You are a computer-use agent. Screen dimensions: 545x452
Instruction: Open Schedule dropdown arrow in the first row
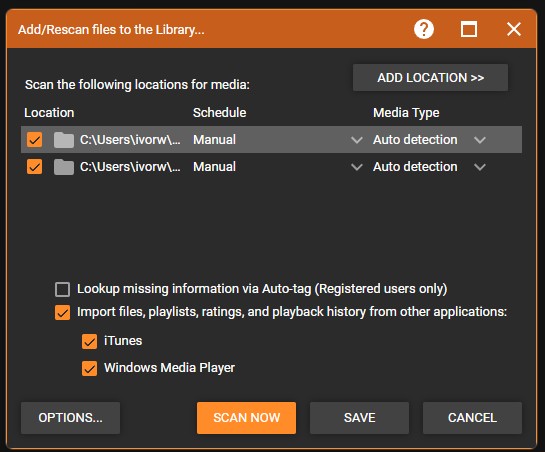pyautogui.click(x=357, y=140)
